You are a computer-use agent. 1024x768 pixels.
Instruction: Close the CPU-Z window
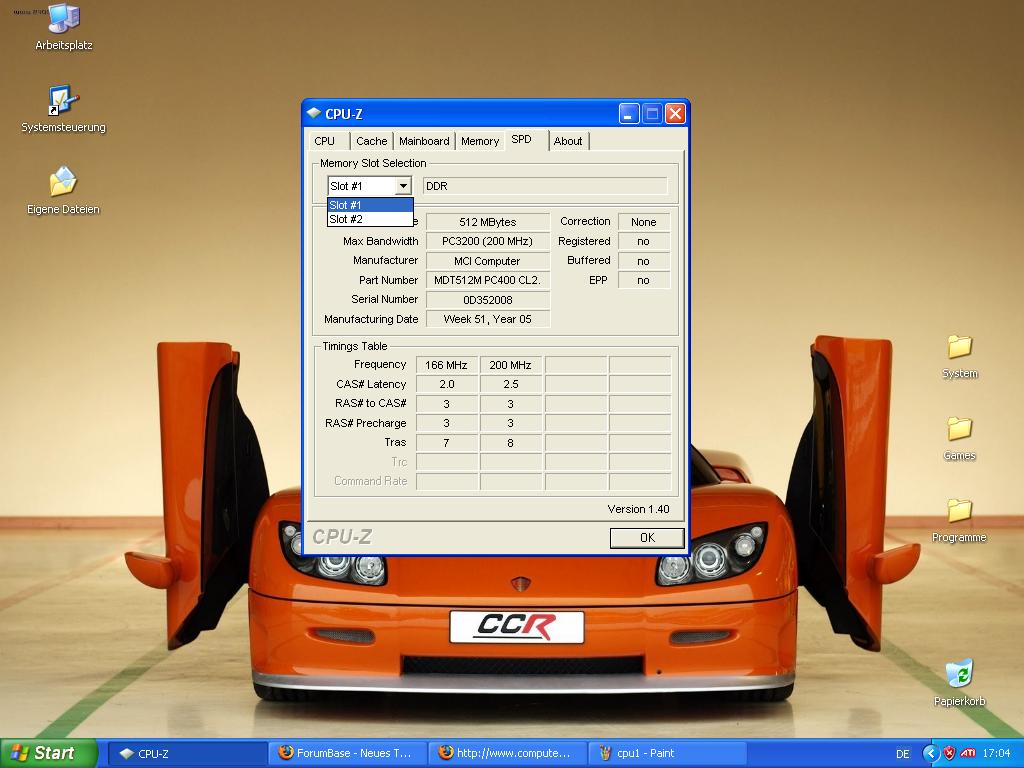(x=675, y=114)
